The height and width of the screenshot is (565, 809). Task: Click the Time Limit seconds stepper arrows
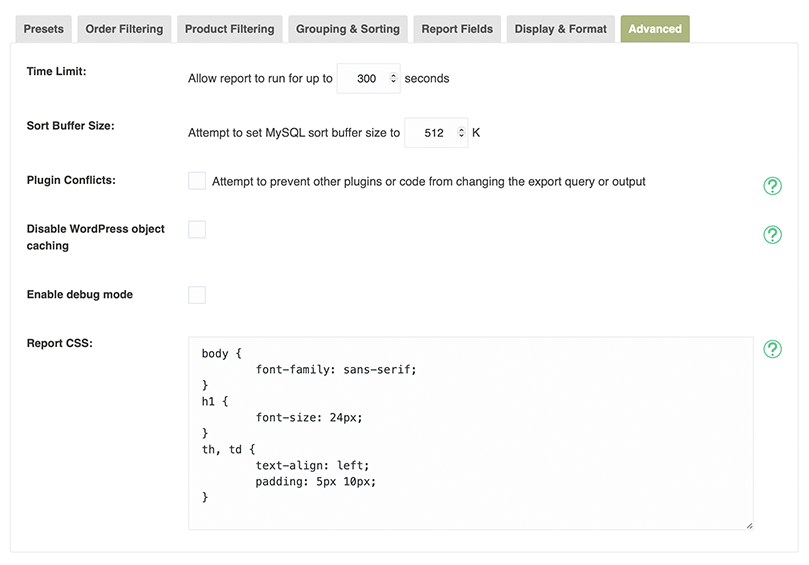393,78
